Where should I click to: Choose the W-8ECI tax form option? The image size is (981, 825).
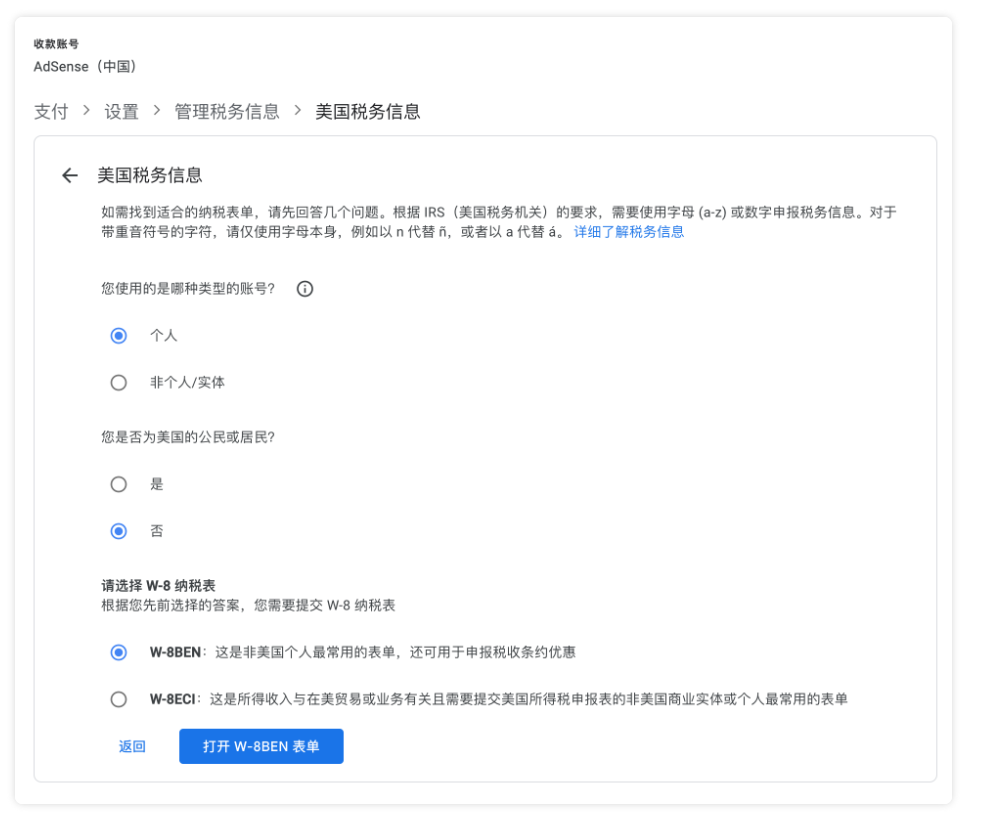click(119, 699)
